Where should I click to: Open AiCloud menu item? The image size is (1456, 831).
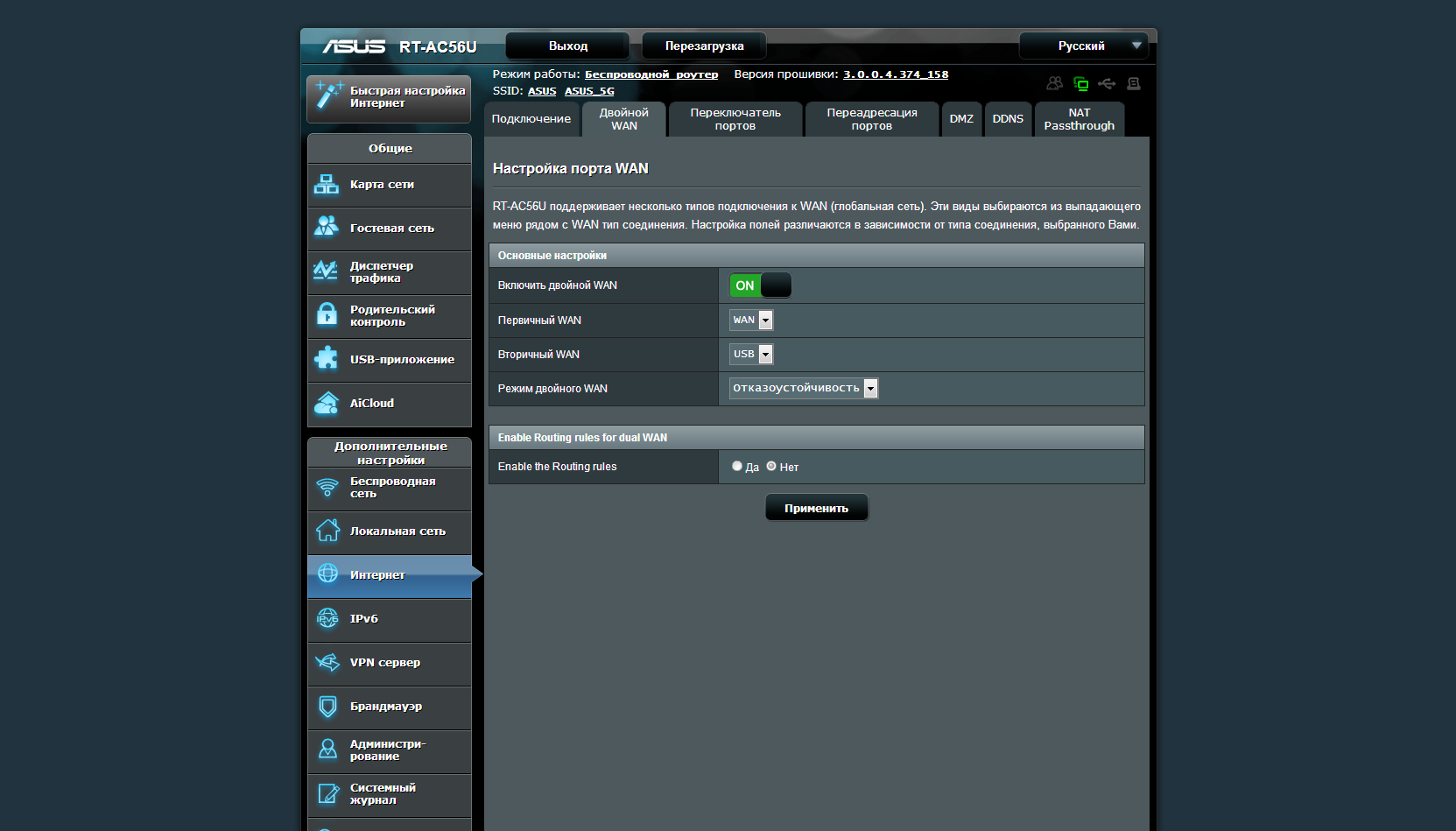coord(390,404)
